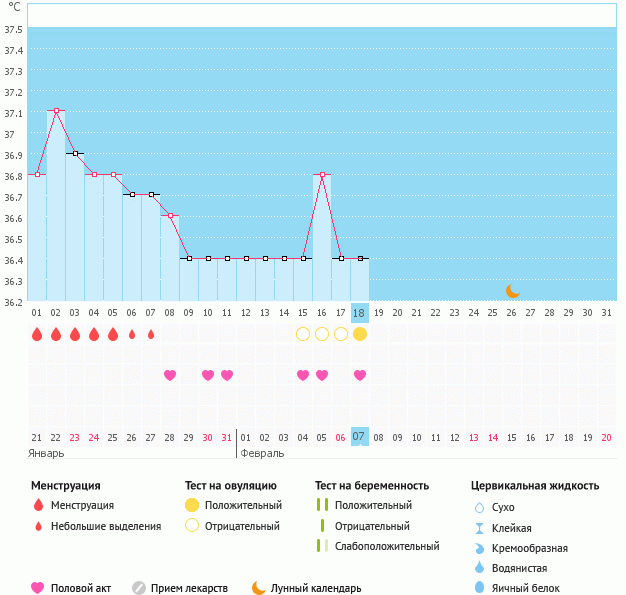The image size is (626, 595).
Task: Click the positive ovulation test on day 18
Action: point(360,334)
